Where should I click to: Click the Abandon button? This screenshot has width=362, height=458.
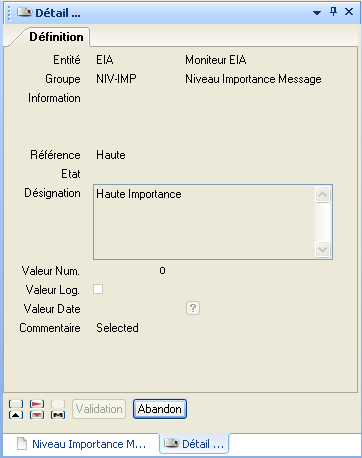point(160,409)
